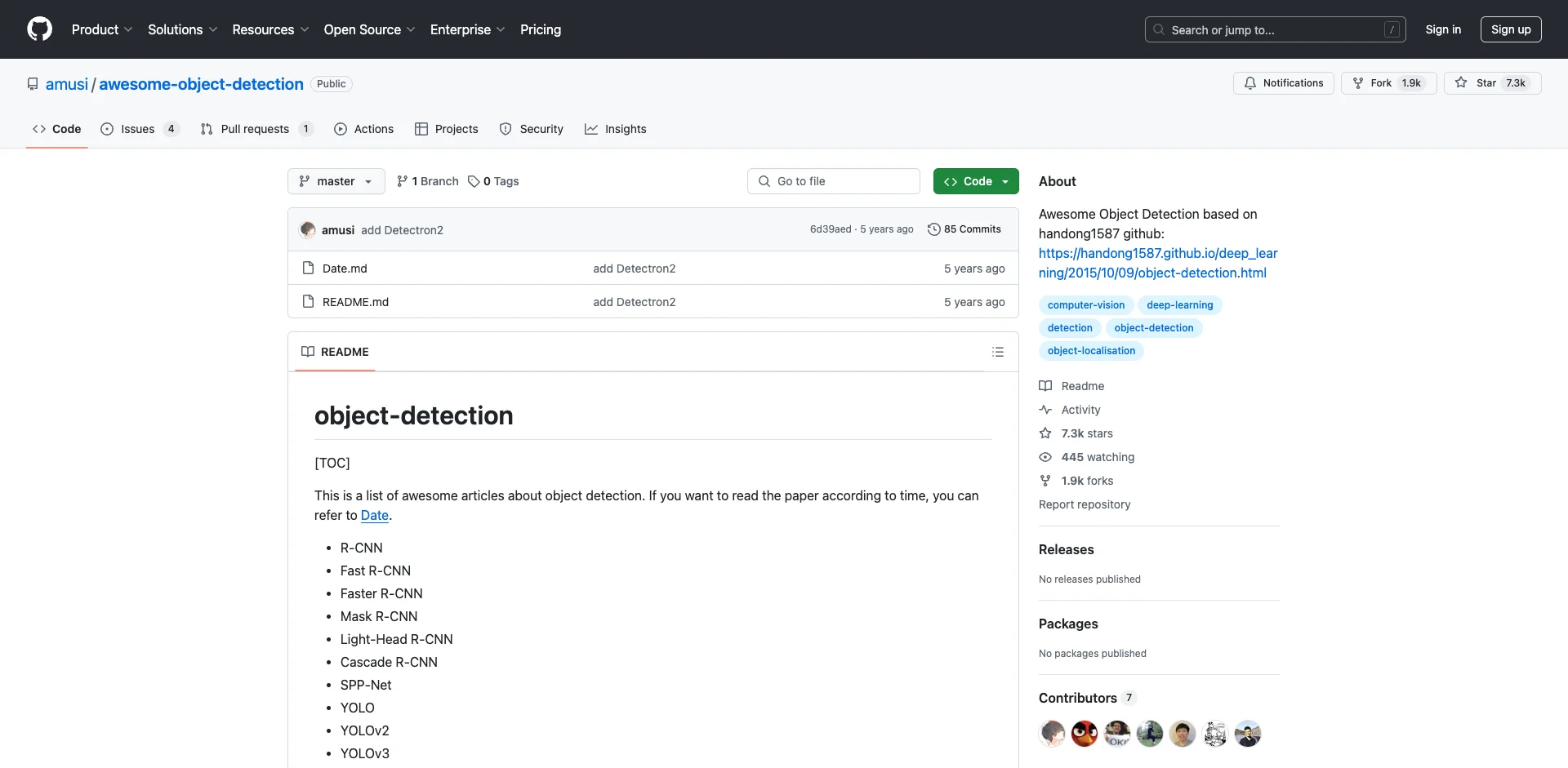
Task: Open the handong1587 object-detection URL
Action: [x=1158, y=263]
